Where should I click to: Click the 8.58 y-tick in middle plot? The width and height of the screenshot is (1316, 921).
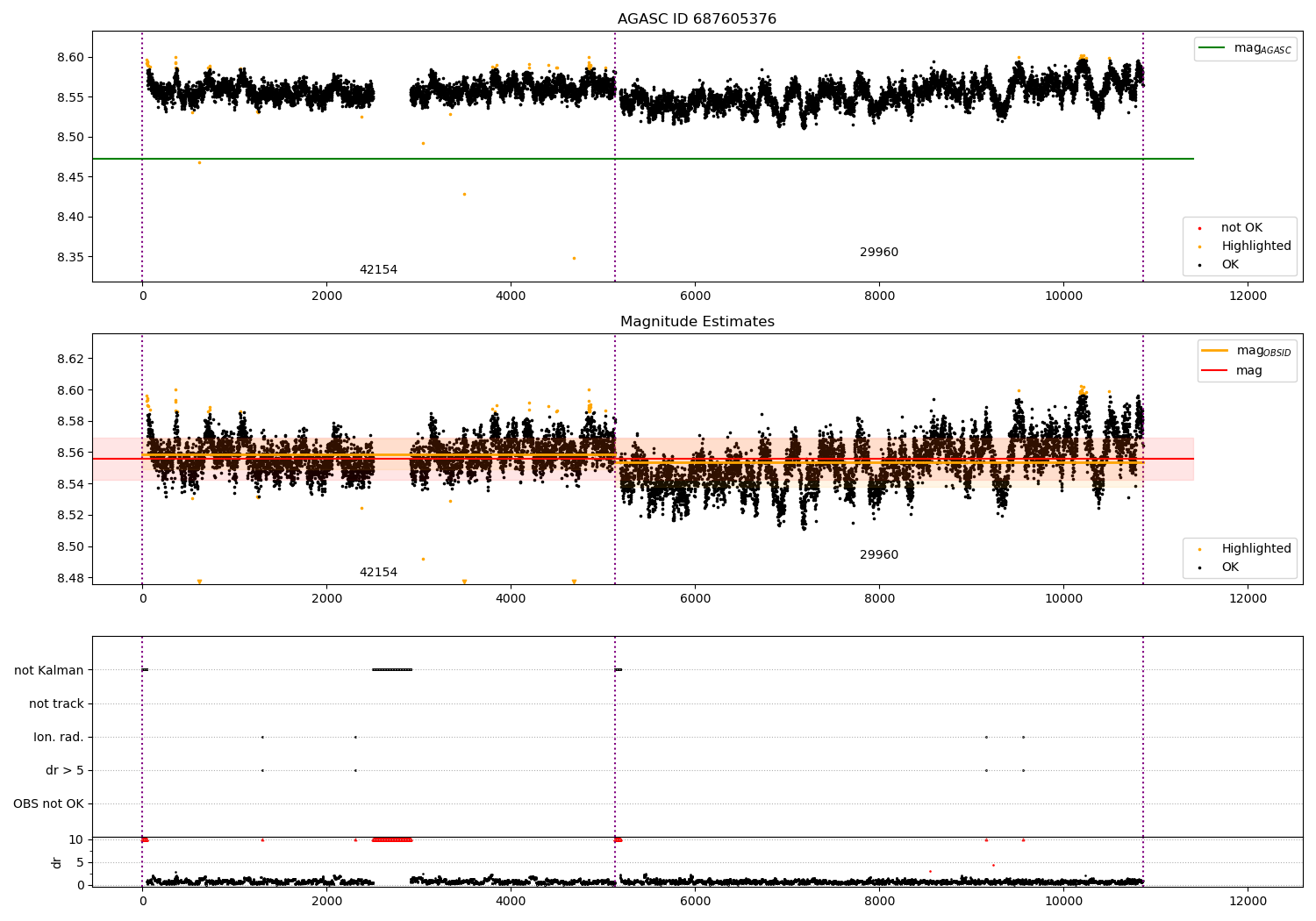71,422
